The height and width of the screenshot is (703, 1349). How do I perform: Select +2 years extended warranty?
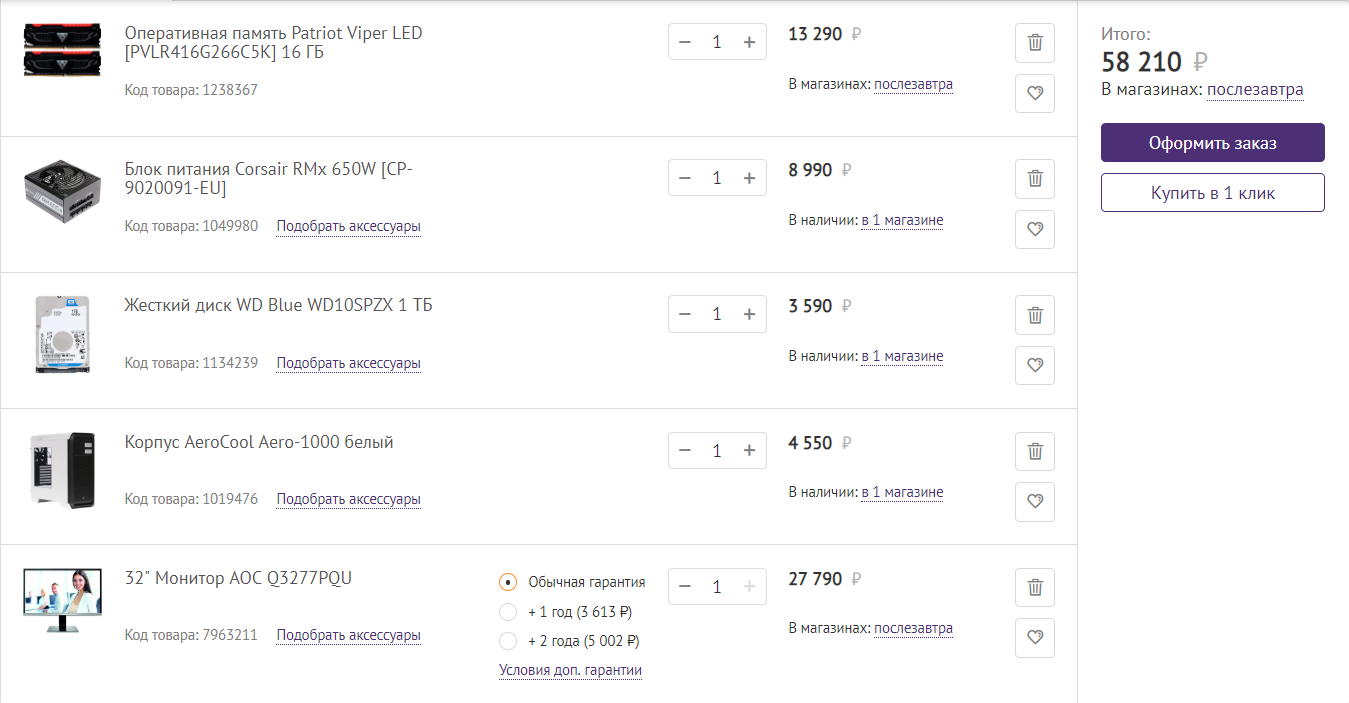(508, 641)
